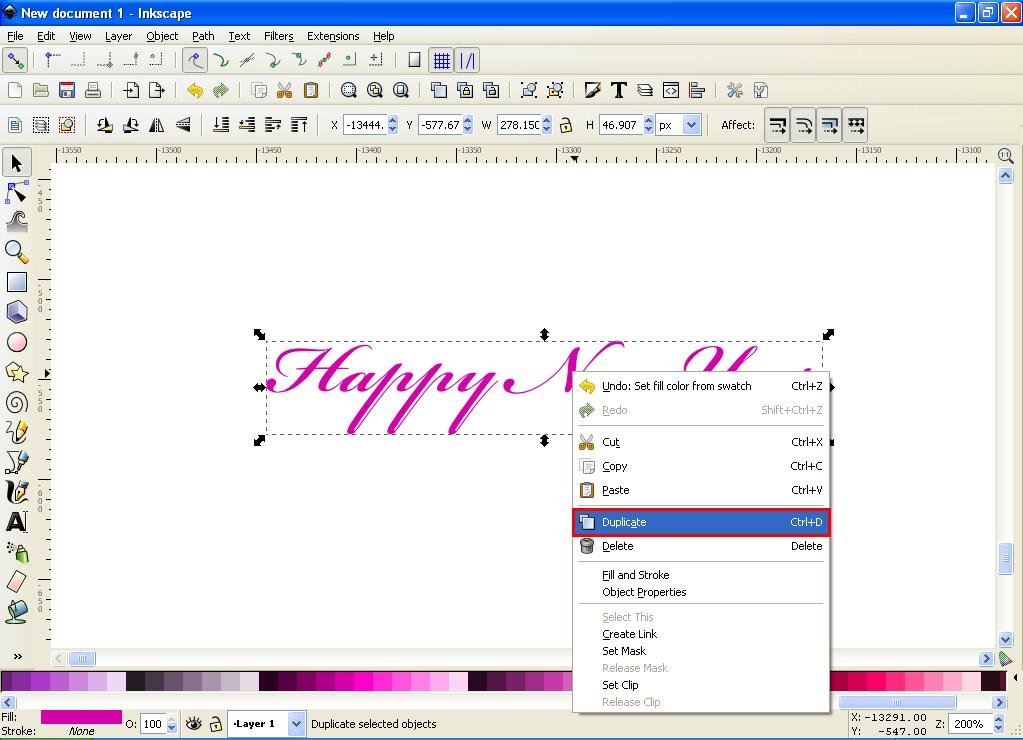
Task: Toggle snap to grids button
Action: (442, 60)
